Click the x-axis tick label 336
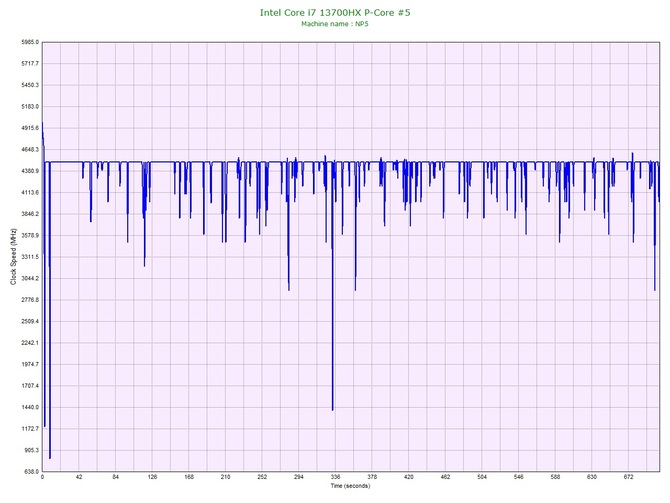Image resolution: width=670 pixels, height=503 pixels. 335,477
